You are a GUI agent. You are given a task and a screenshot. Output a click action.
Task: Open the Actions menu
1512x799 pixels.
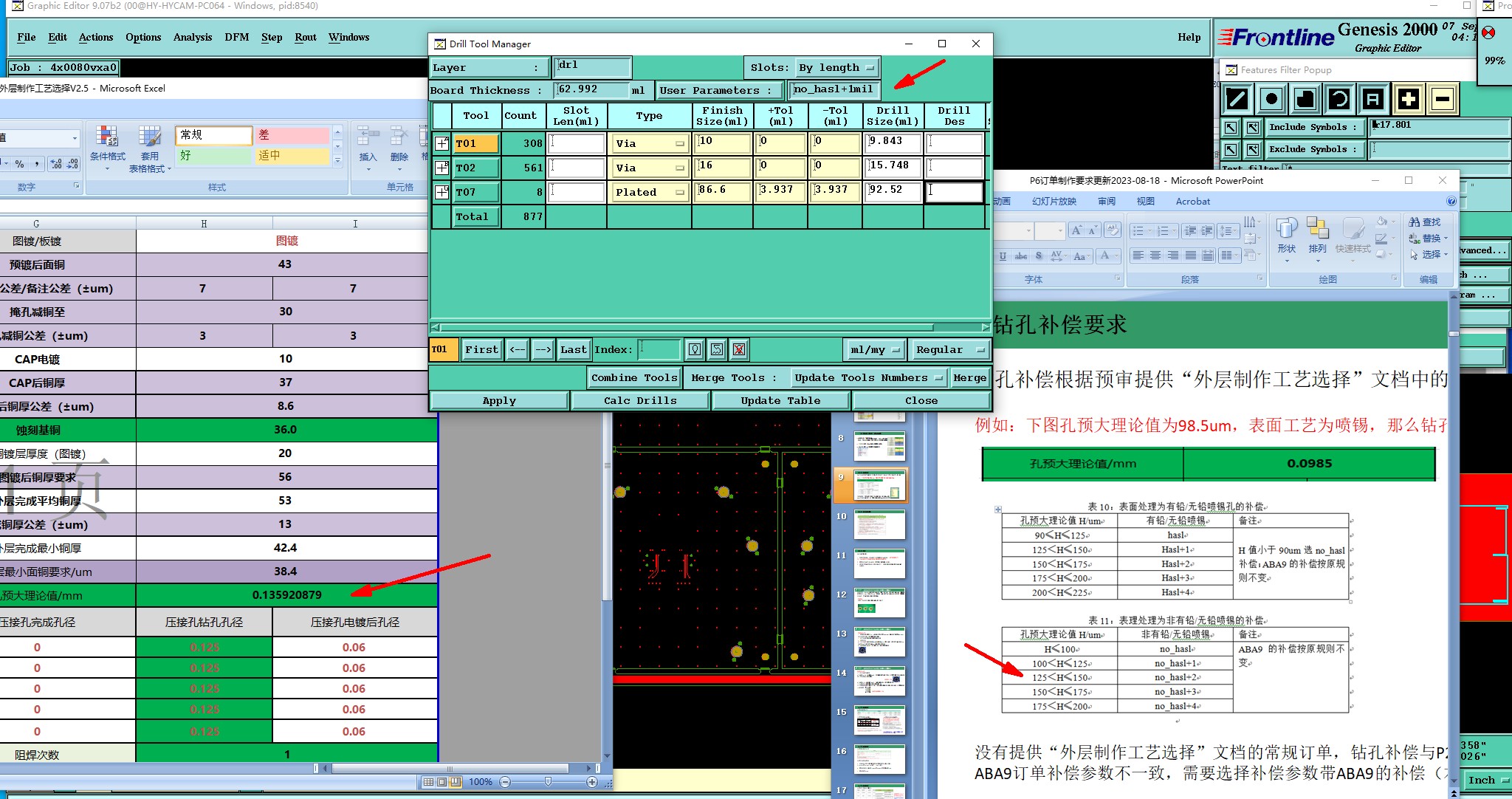[96, 37]
